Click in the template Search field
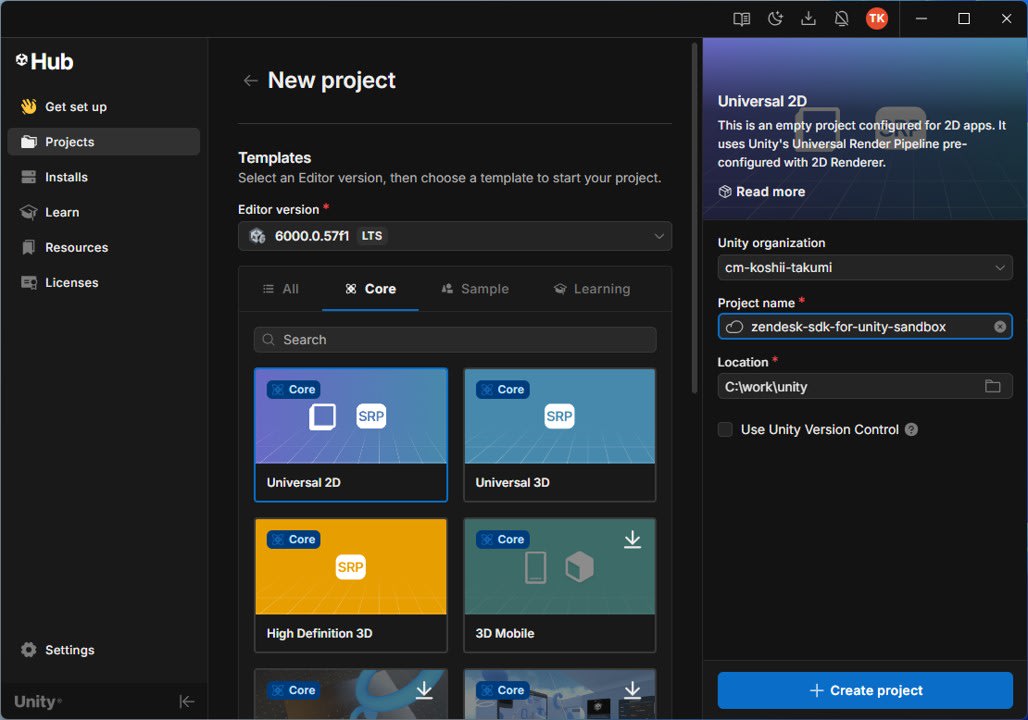 point(455,340)
